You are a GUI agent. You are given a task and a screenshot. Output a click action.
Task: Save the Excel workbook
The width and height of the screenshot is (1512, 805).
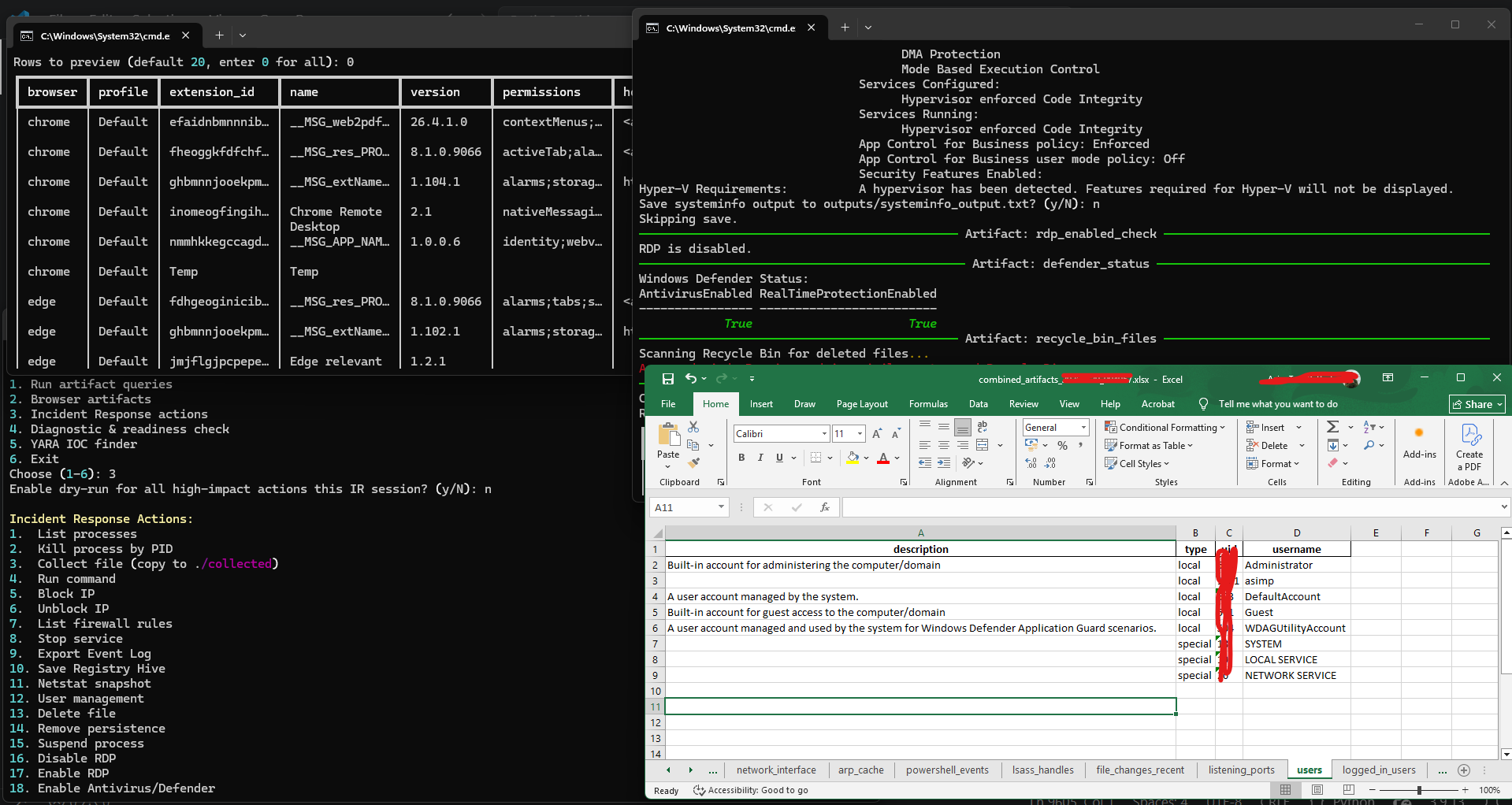click(668, 379)
